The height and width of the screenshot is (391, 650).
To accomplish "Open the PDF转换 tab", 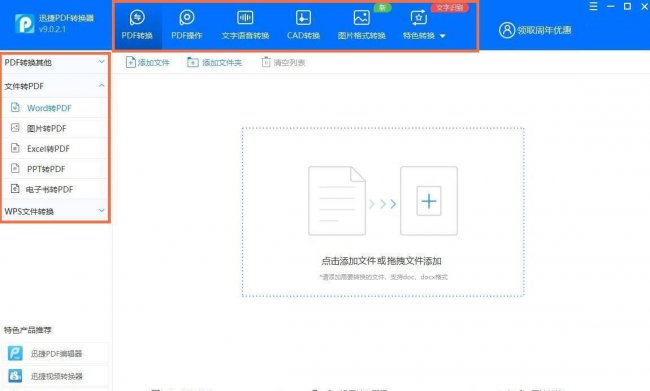I will (x=137, y=25).
